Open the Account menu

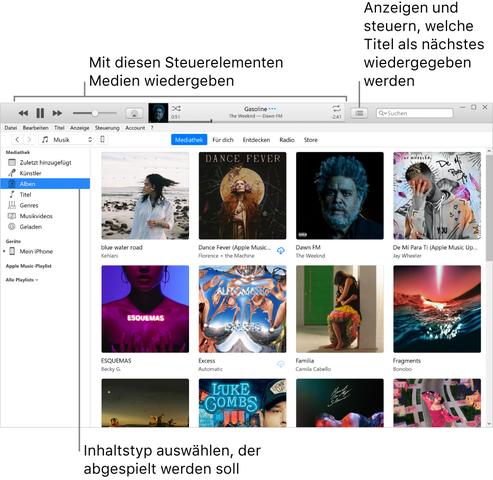(x=135, y=128)
